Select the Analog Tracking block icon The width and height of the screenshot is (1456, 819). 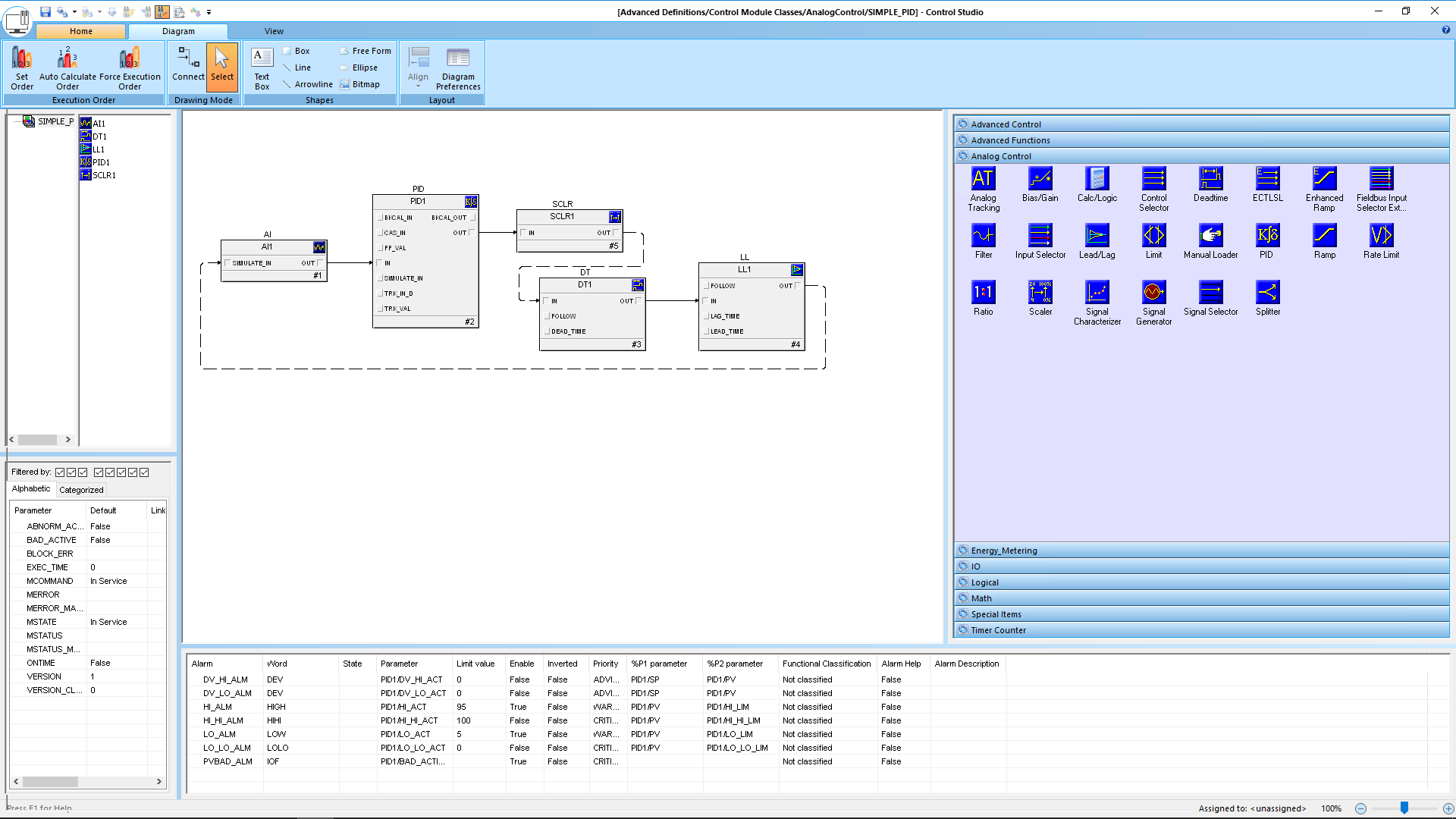tap(983, 179)
